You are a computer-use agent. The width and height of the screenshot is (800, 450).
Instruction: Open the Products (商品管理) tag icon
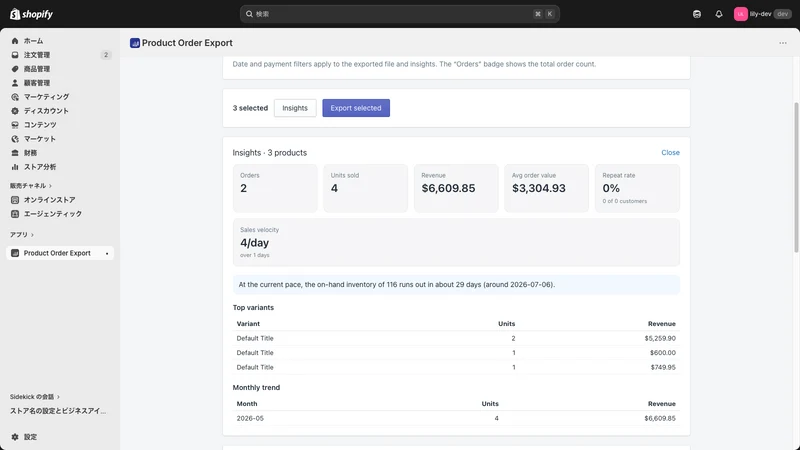tap(15, 69)
